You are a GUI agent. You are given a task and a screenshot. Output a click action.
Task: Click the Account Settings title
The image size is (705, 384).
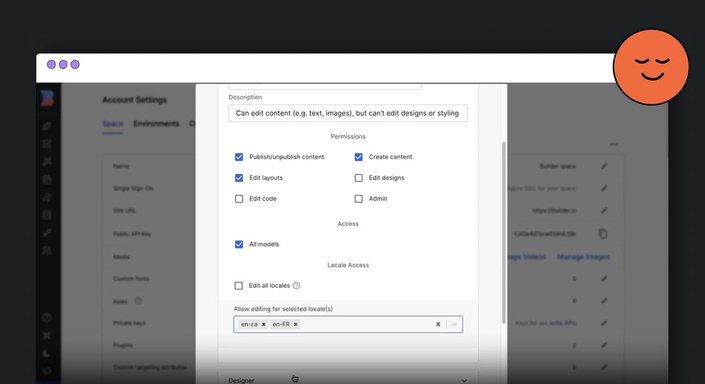coord(134,100)
